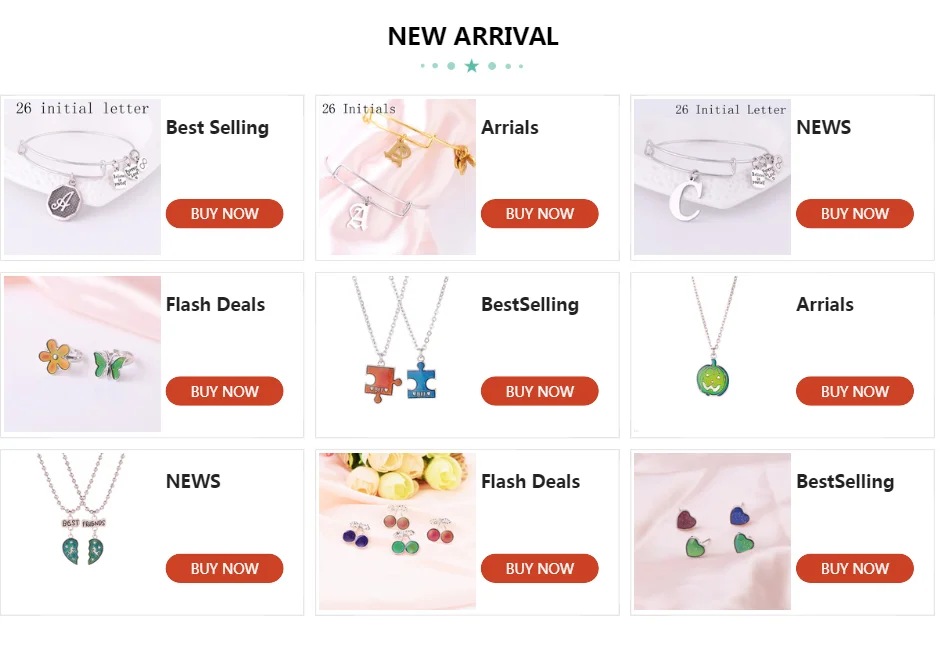
Task: Click Buy Now for the pumpkin necklace
Action: click(x=855, y=391)
